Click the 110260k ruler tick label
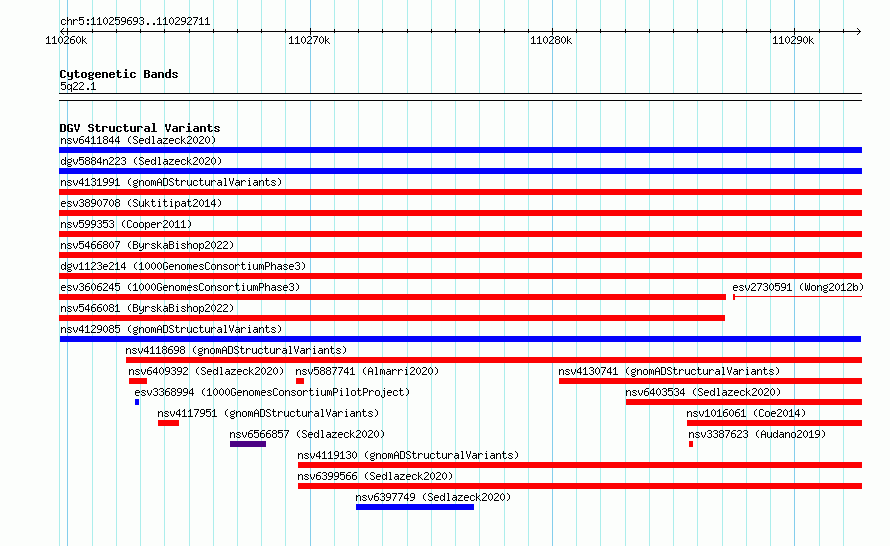This screenshot has width=890, height=546. coord(66,40)
